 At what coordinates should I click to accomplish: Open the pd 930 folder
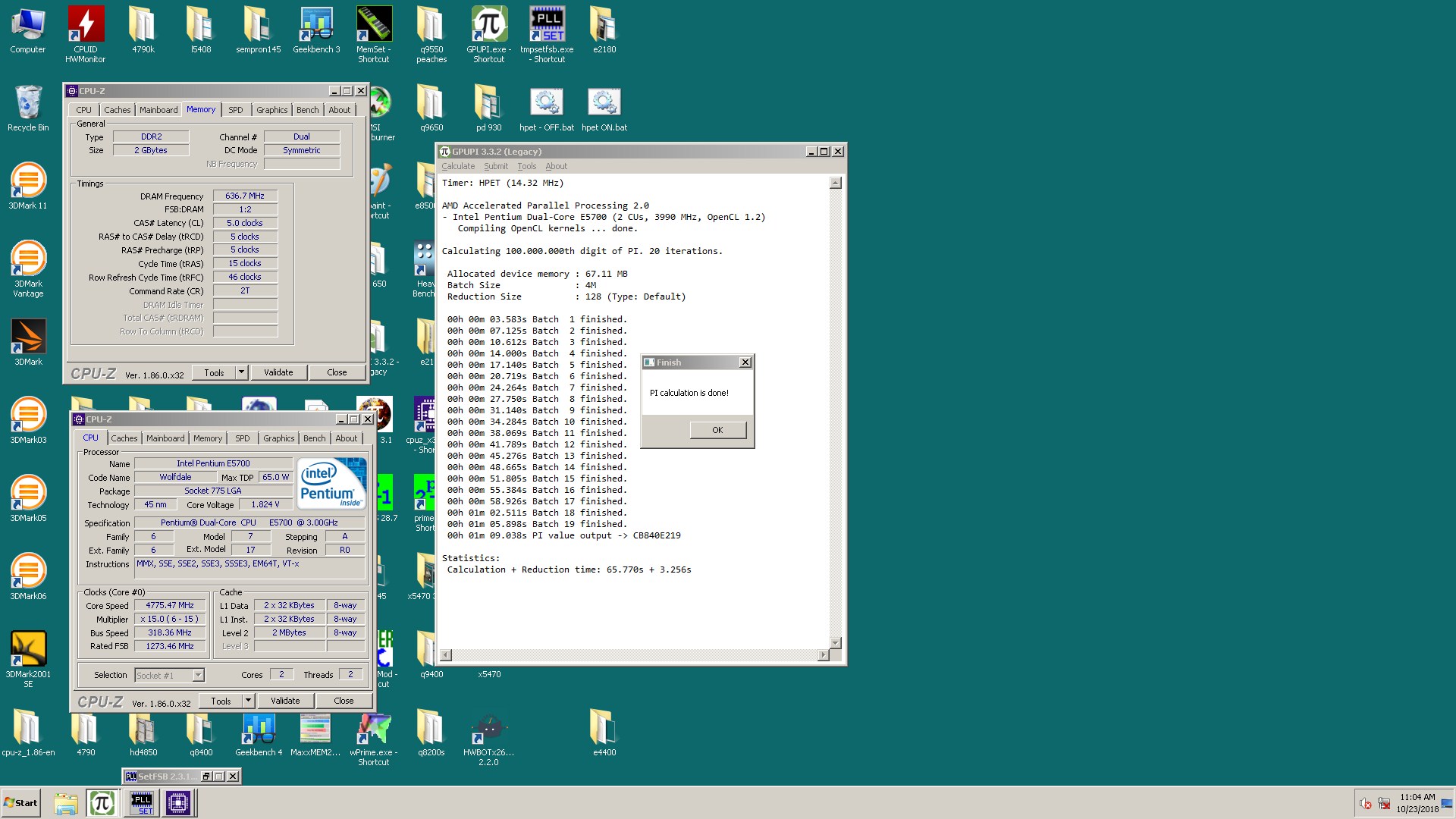(x=489, y=108)
